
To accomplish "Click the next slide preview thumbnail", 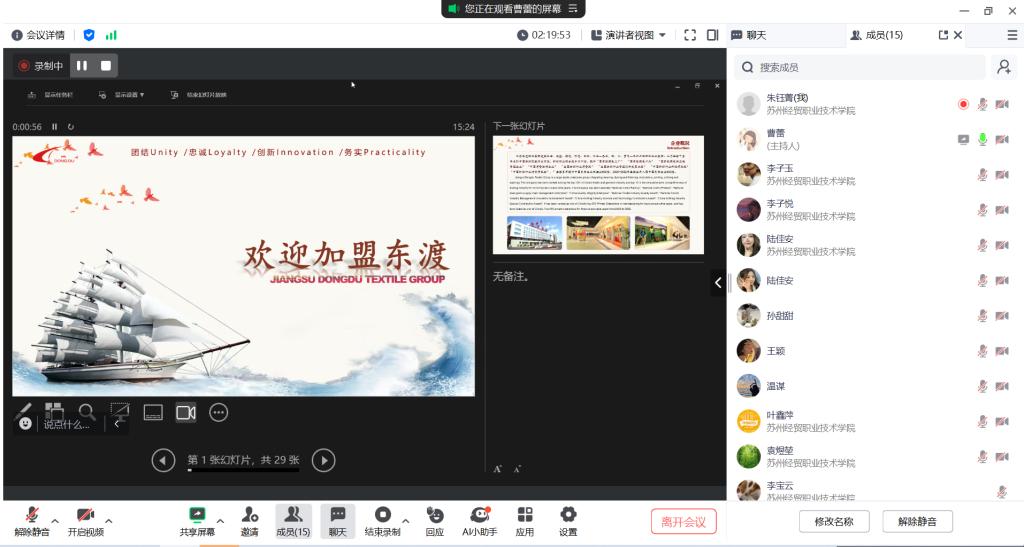I will (x=598, y=195).
